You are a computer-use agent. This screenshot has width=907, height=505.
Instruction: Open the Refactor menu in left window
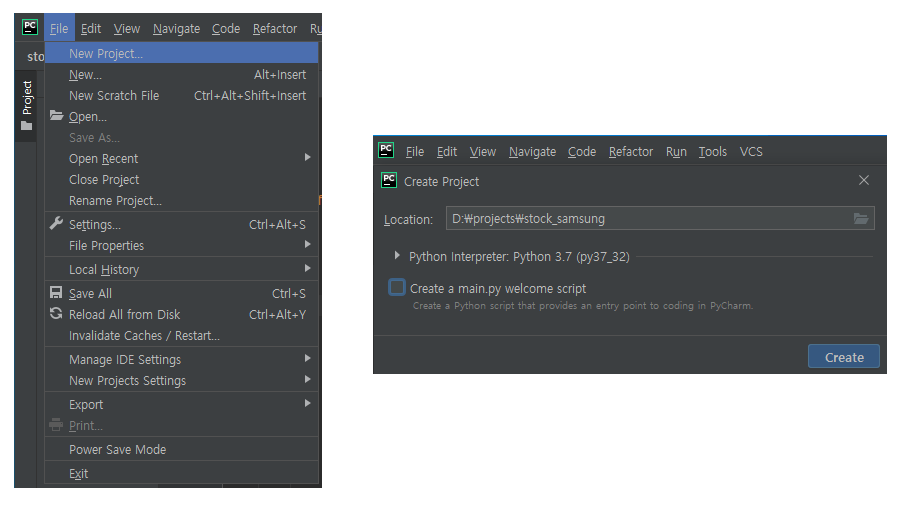tap(275, 28)
